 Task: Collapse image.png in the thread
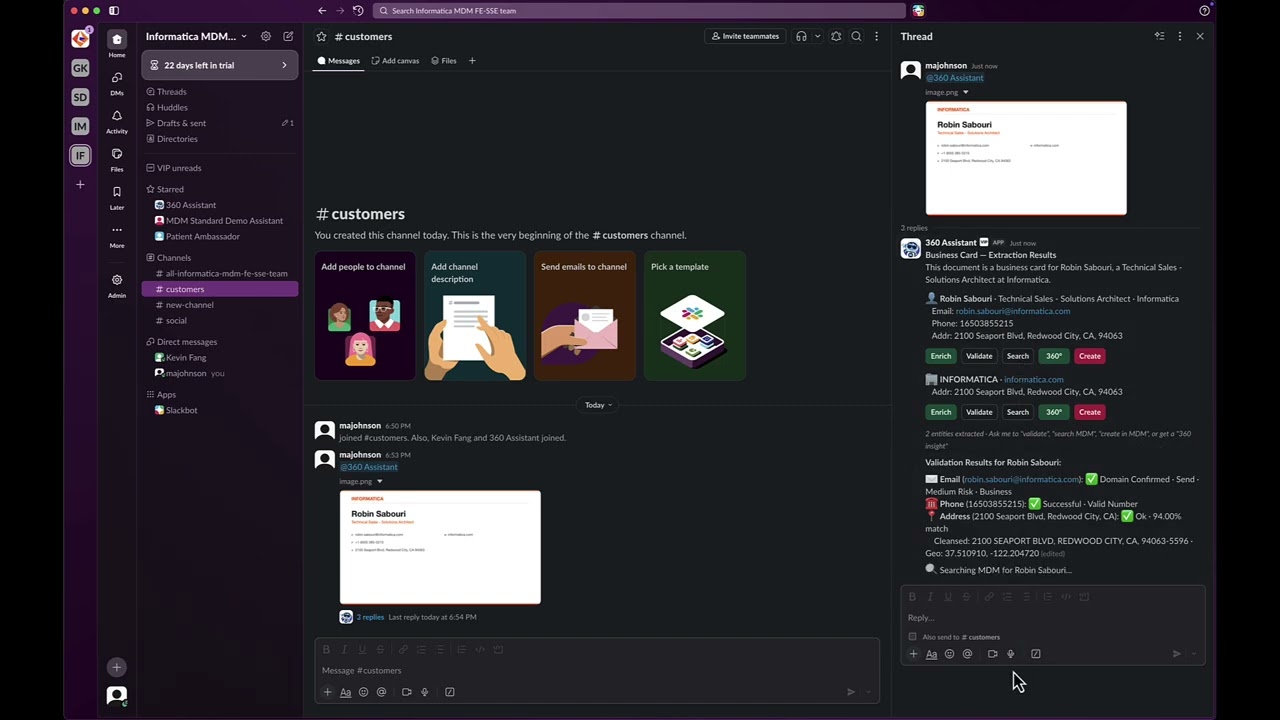click(x=965, y=92)
